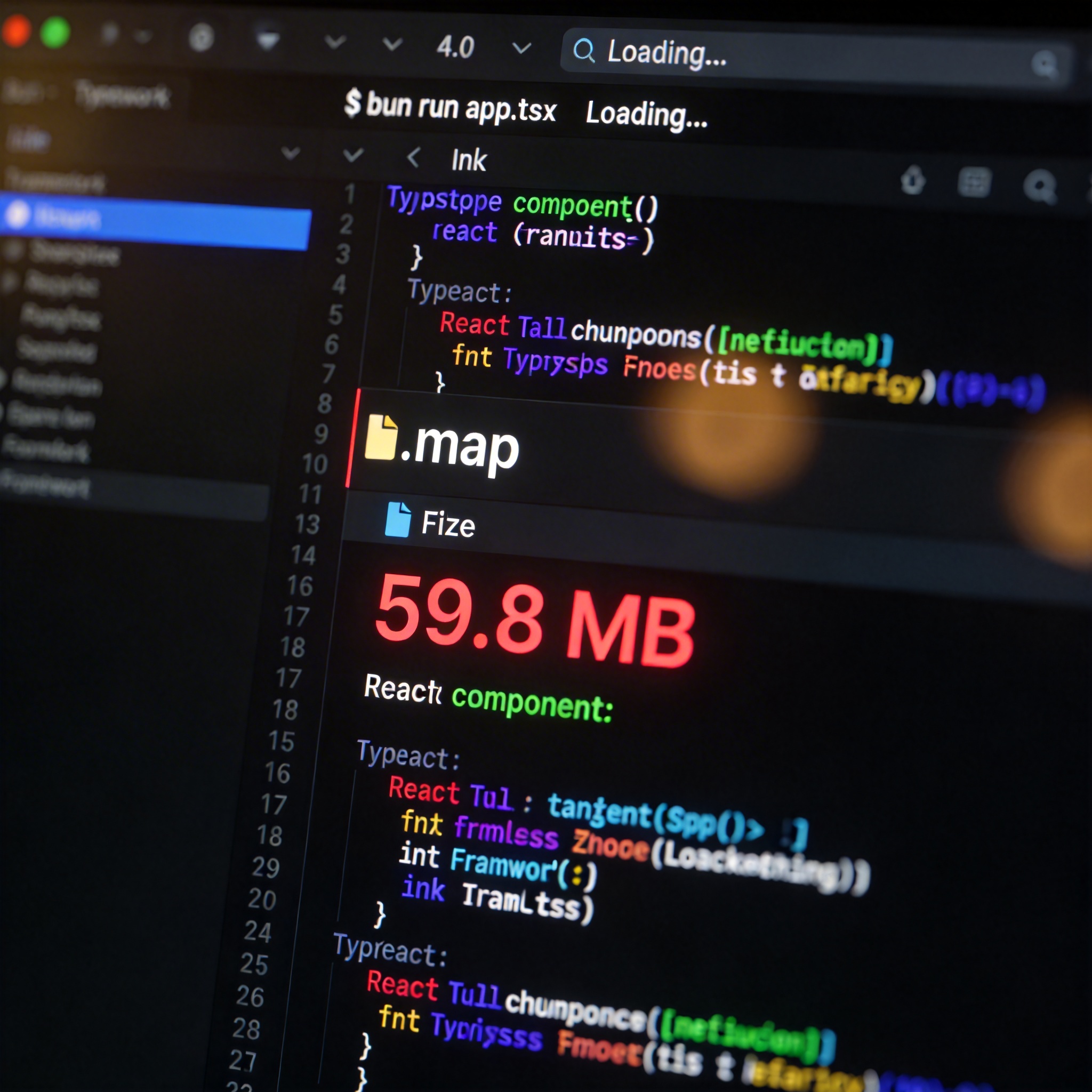Click the yellow .map file icon
The height and width of the screenshot is (1092, 1092).
pos(381,437)
